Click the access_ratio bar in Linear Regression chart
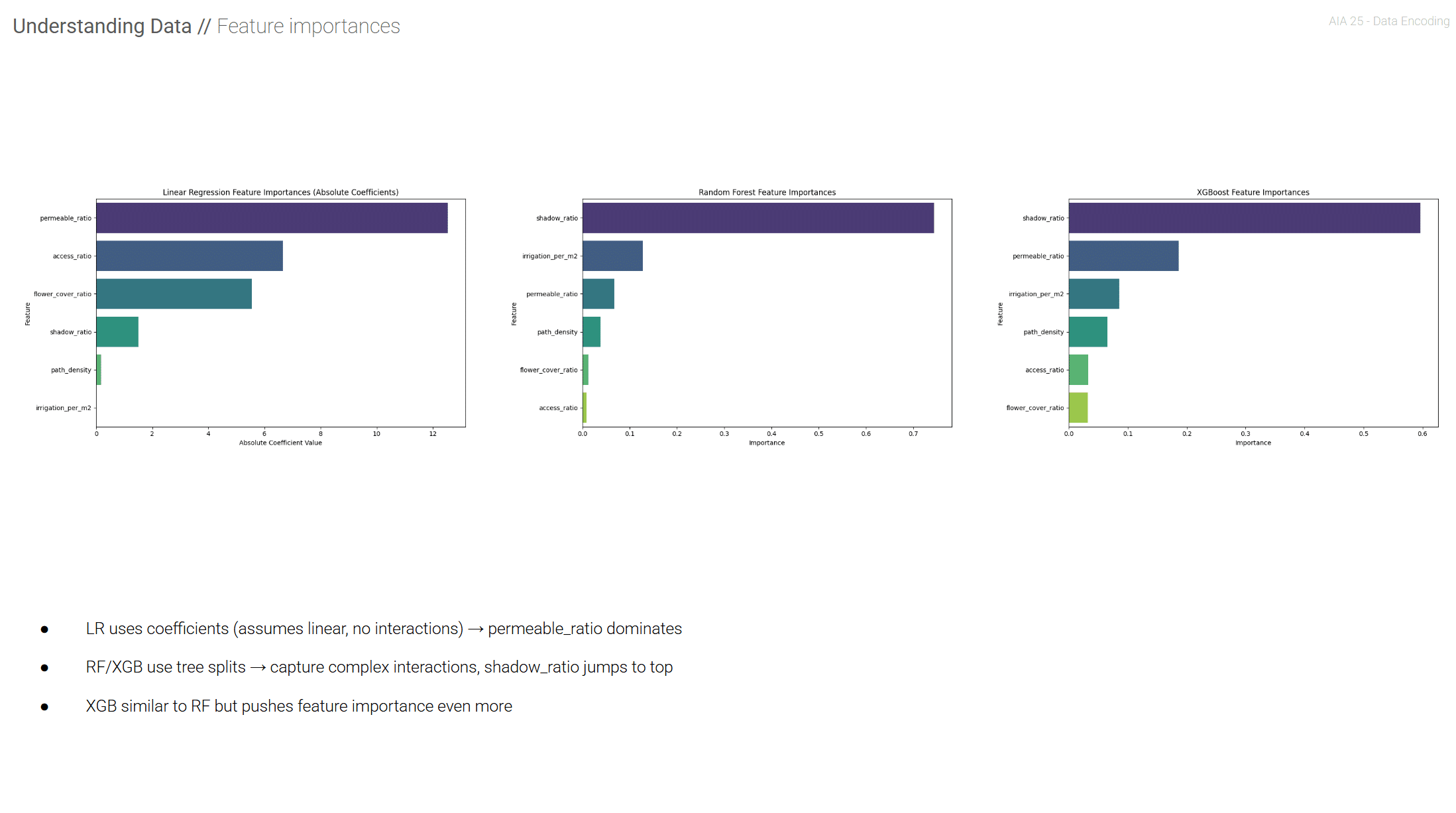 (190, 256)
